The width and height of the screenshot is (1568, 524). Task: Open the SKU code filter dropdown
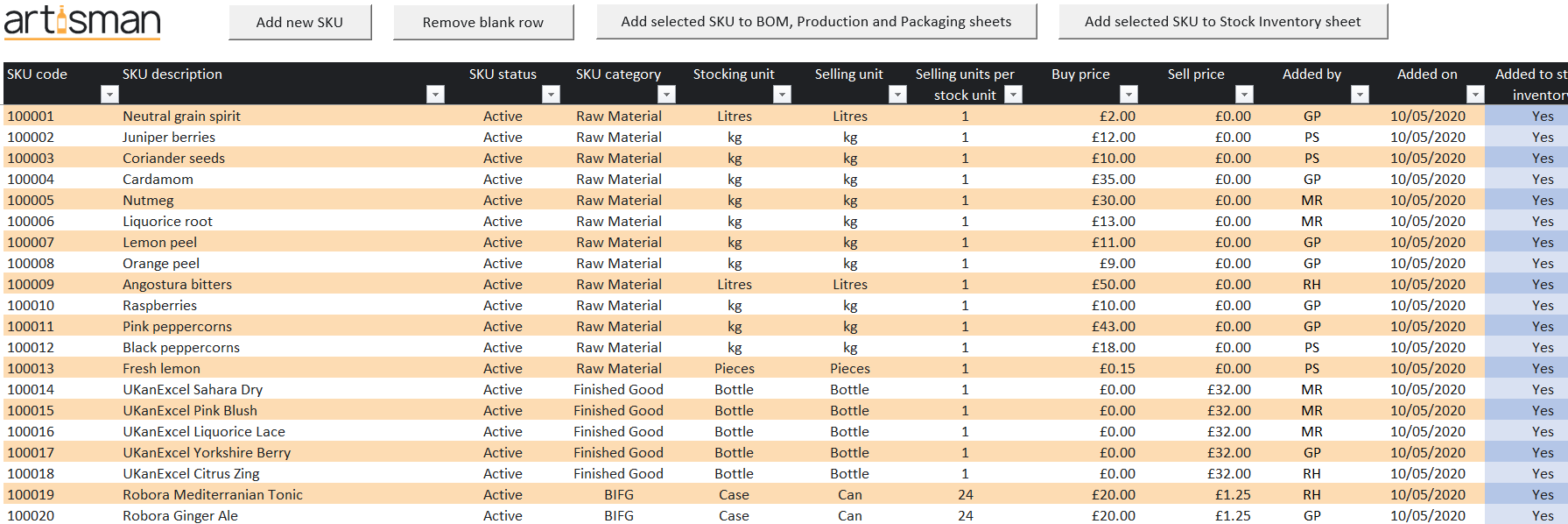(x=109, y=95)
